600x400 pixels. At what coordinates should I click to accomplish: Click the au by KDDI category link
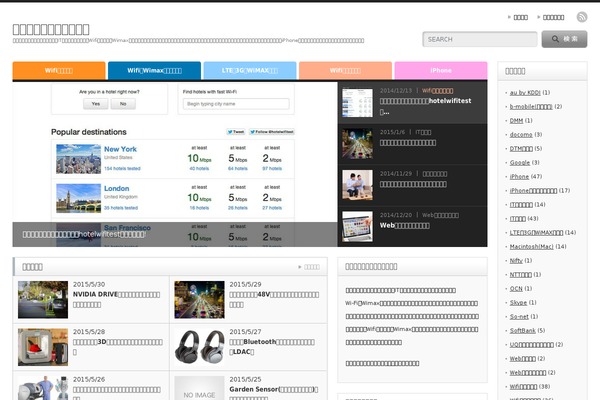tap(525, 93)
